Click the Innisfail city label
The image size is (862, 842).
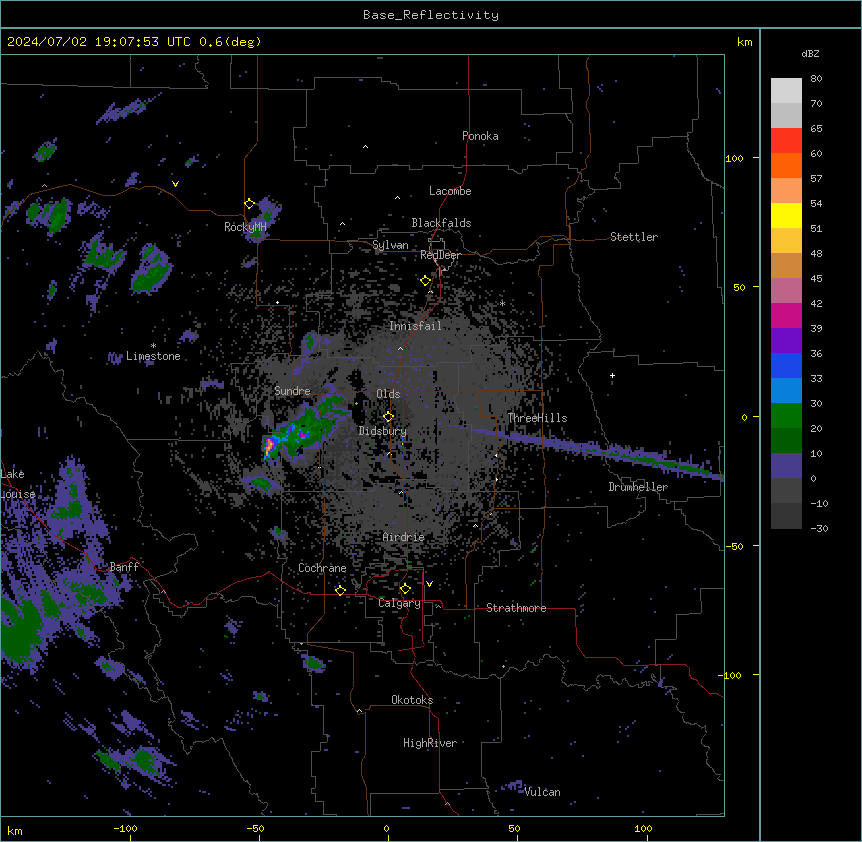point(415,326)
